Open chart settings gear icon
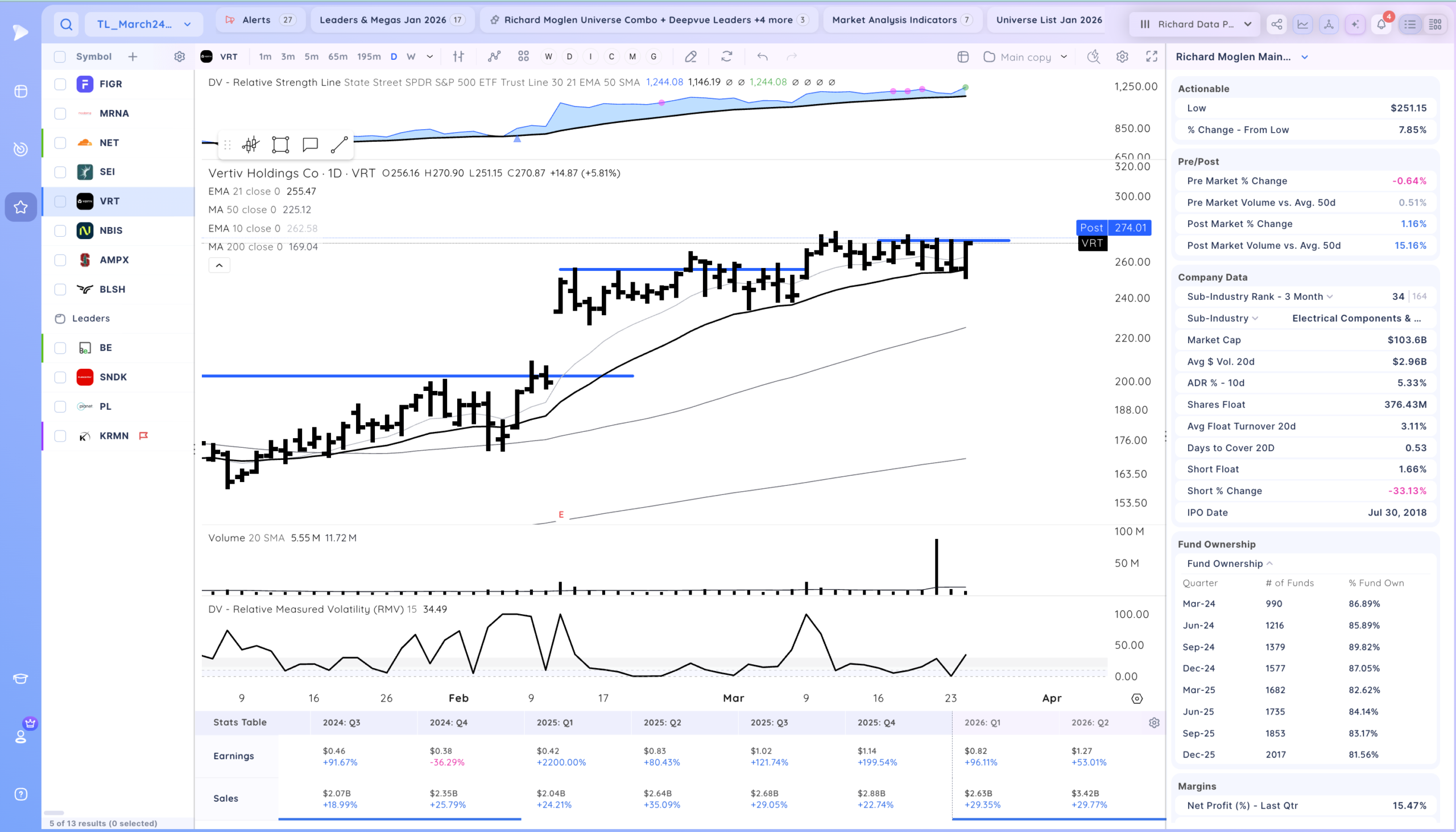Screen dimensions: 1456x832 click(x=1122, y=56)
